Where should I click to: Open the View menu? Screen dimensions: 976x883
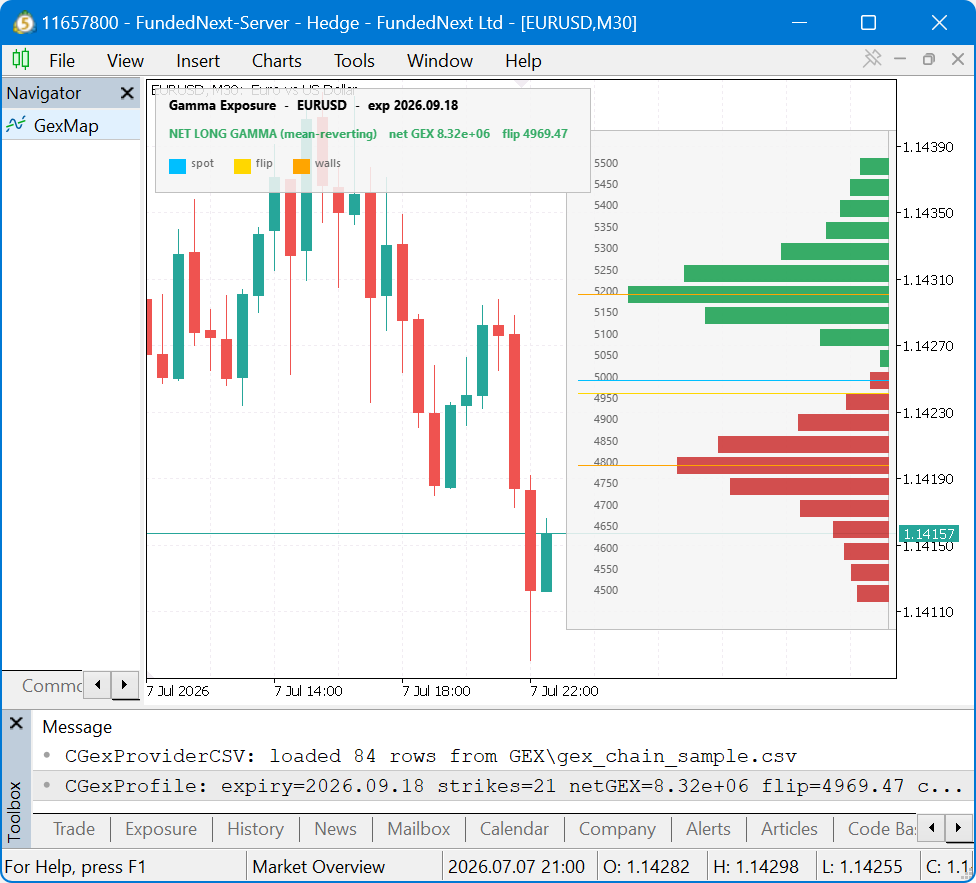click(x=125, y=61)
